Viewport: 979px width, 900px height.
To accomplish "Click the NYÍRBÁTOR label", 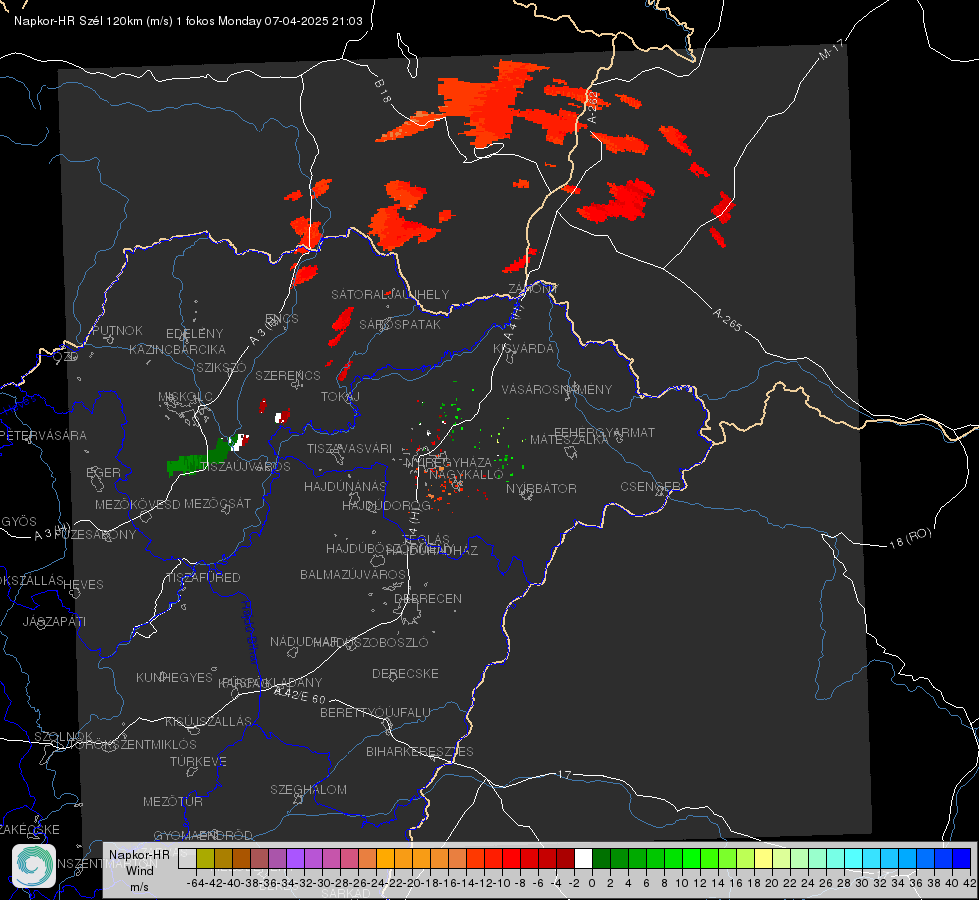I will [541, 488].
